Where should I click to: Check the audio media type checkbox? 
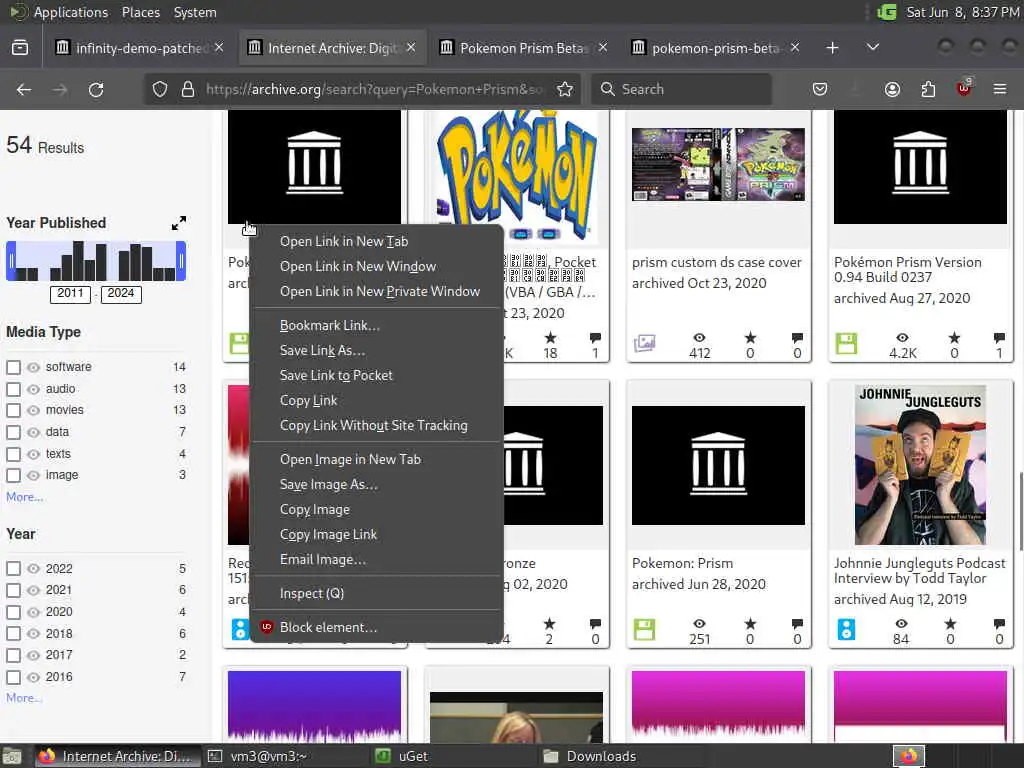pyautogui.click(x=13, y=389)
